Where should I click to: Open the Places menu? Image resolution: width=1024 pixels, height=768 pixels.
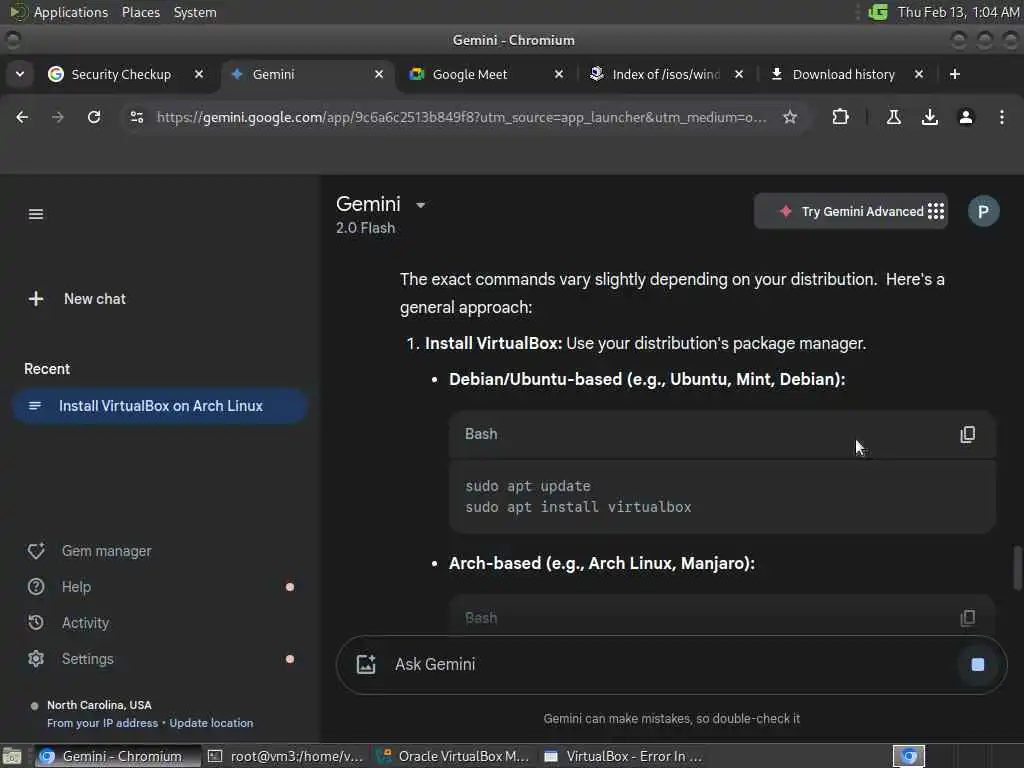pos(140,12)
